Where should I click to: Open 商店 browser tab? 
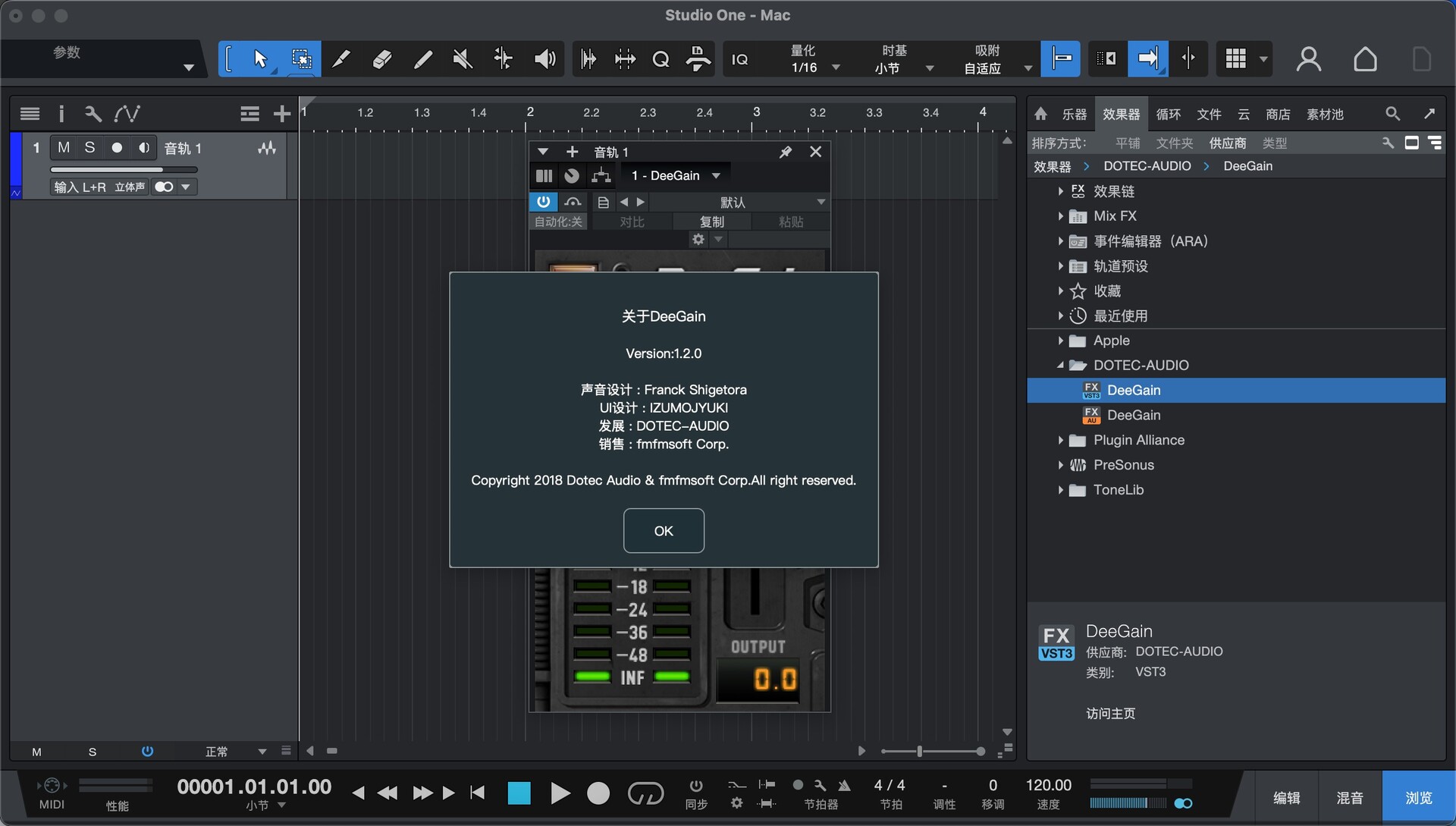[1278, 115]
